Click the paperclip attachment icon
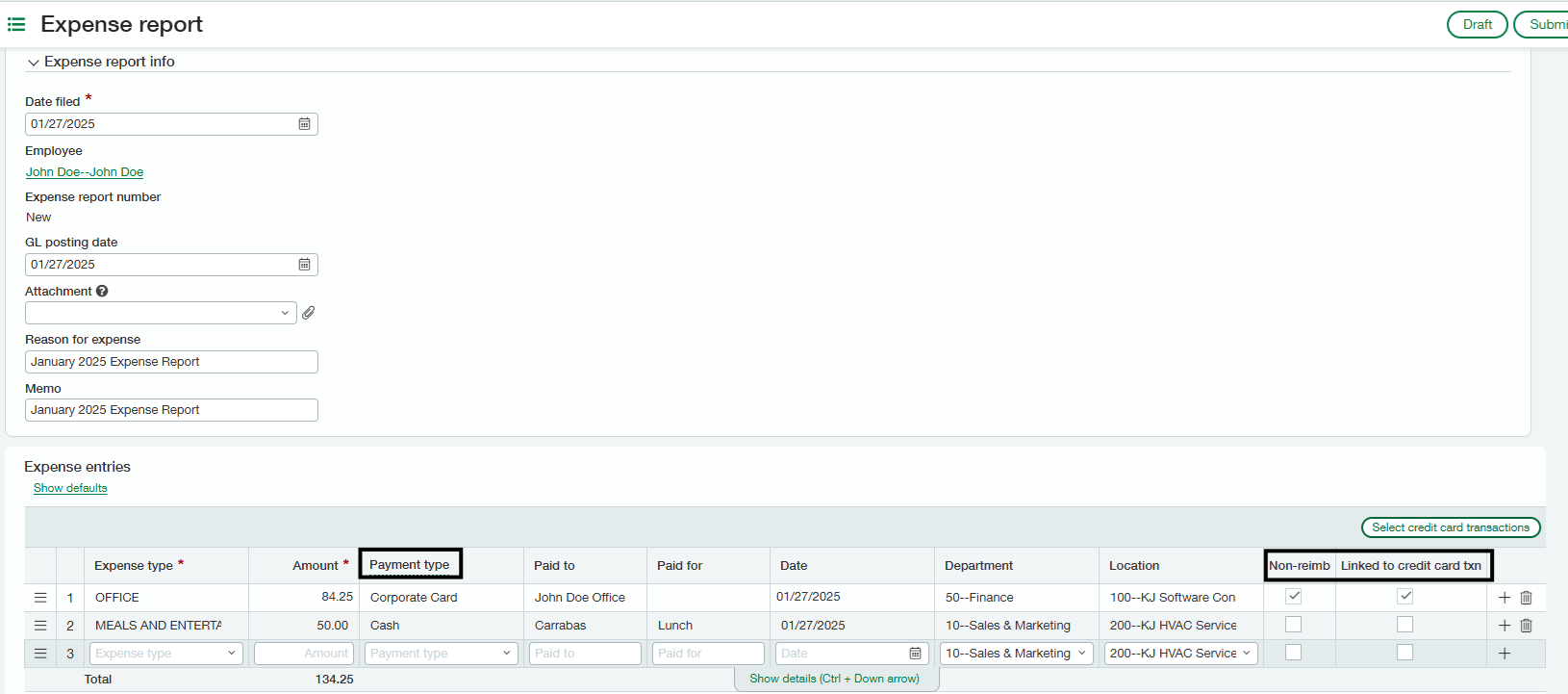 click(309, 313)
